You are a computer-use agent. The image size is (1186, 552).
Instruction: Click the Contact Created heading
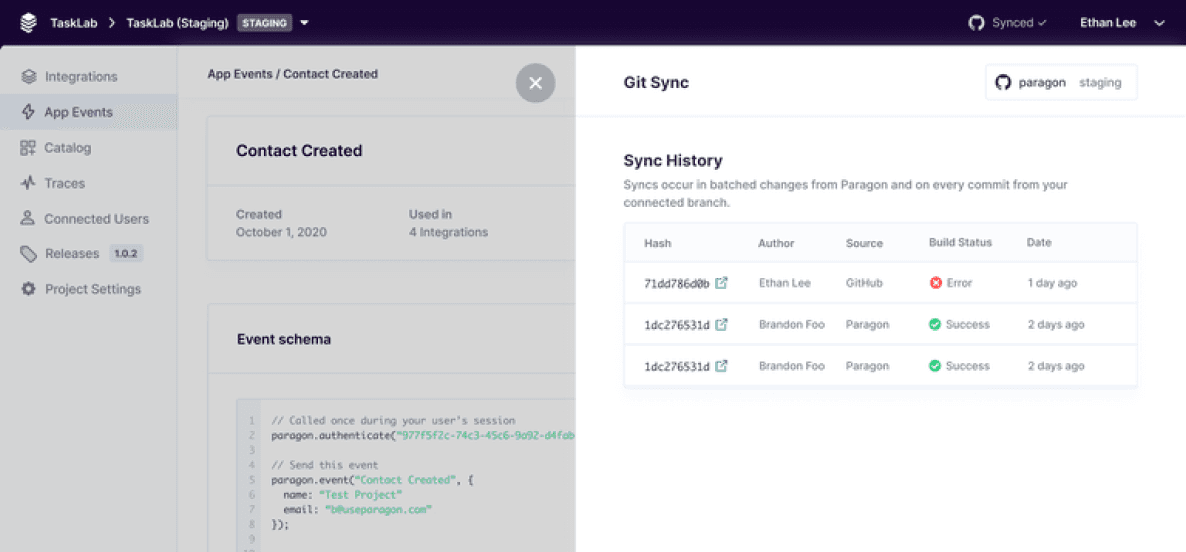(299, 150)
